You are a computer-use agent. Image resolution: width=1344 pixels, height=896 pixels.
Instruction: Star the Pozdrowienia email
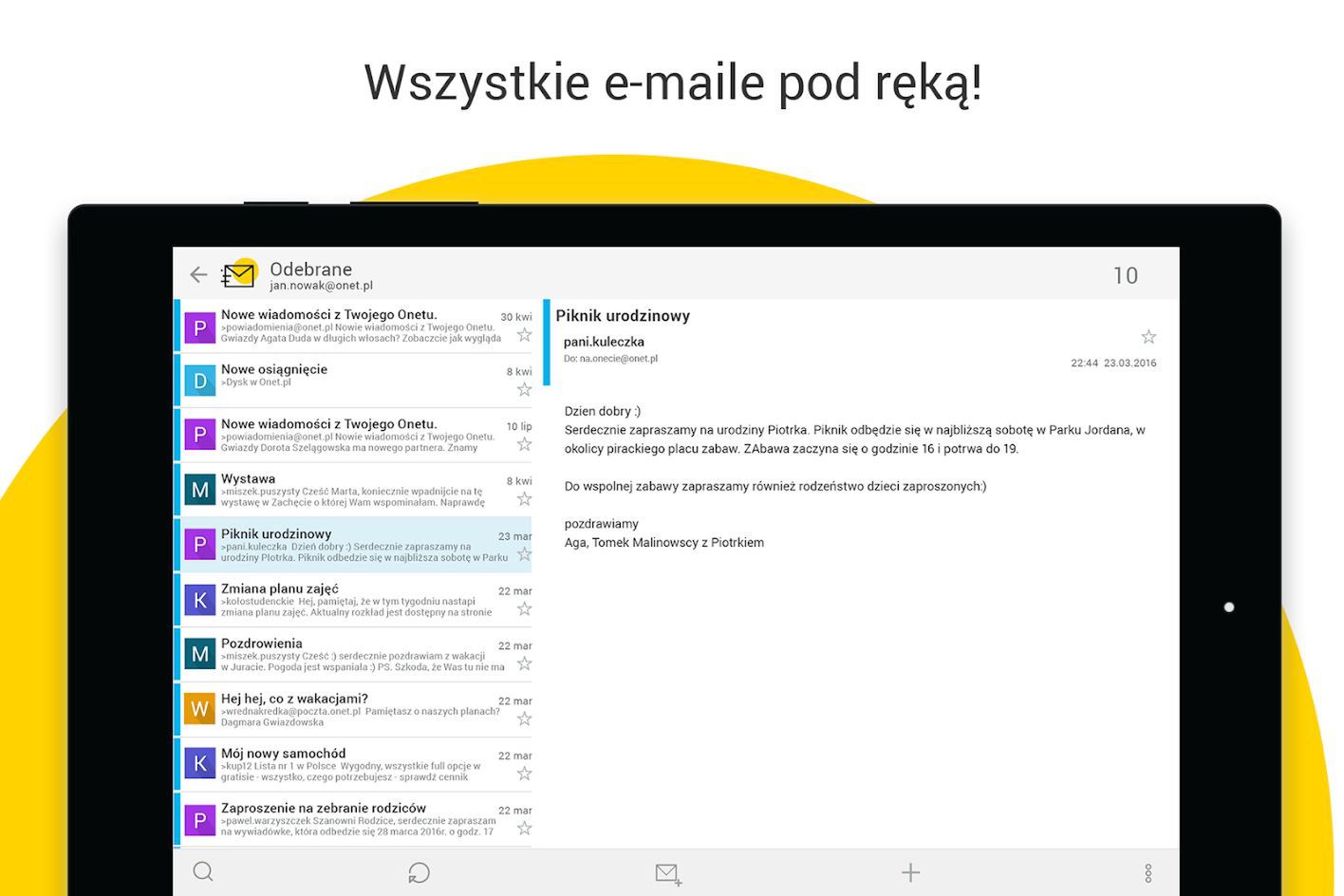(524, 663)
